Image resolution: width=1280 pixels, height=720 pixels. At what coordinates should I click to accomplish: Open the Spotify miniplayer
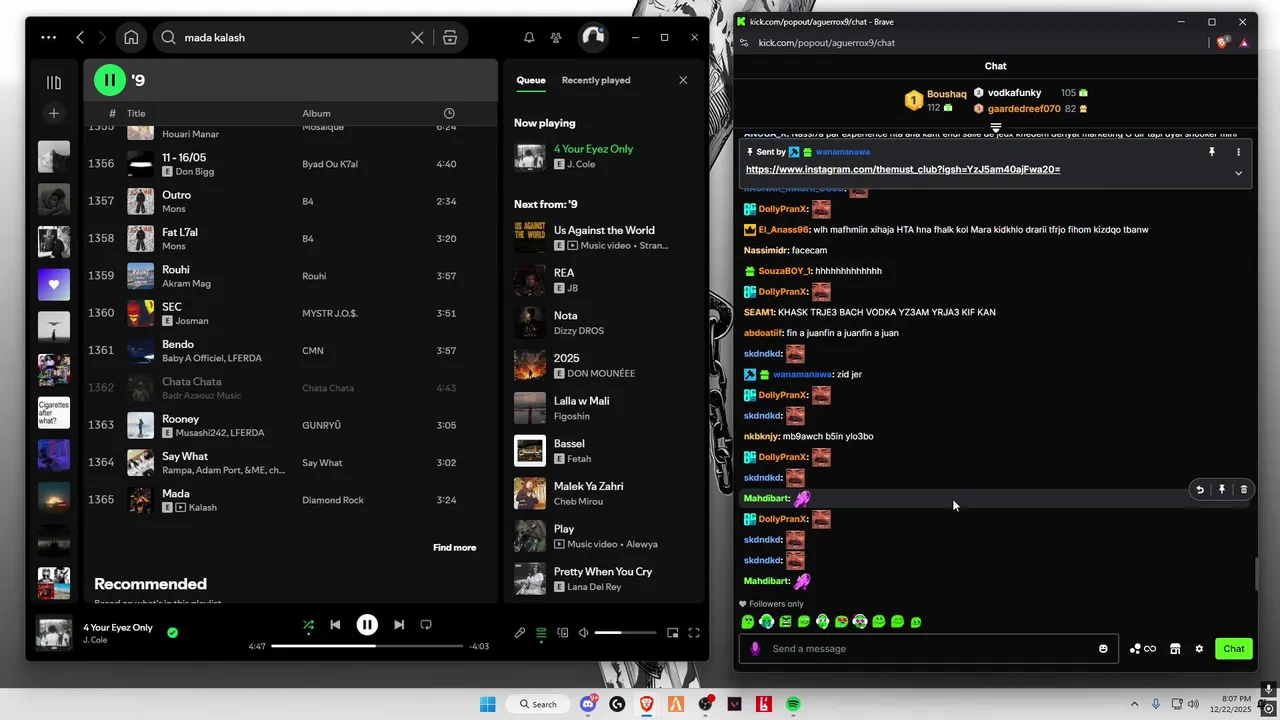(672, 632)
